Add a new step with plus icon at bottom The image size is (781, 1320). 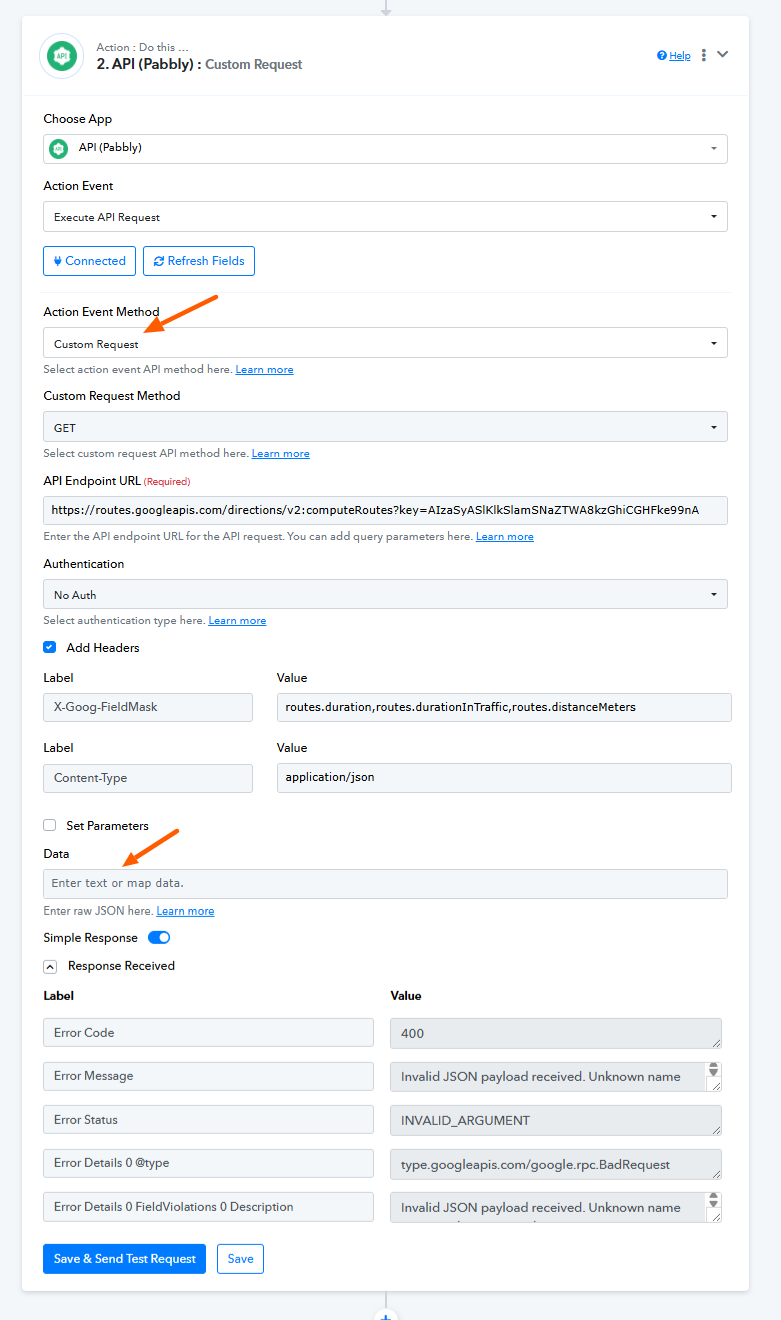coord(385,1314)
